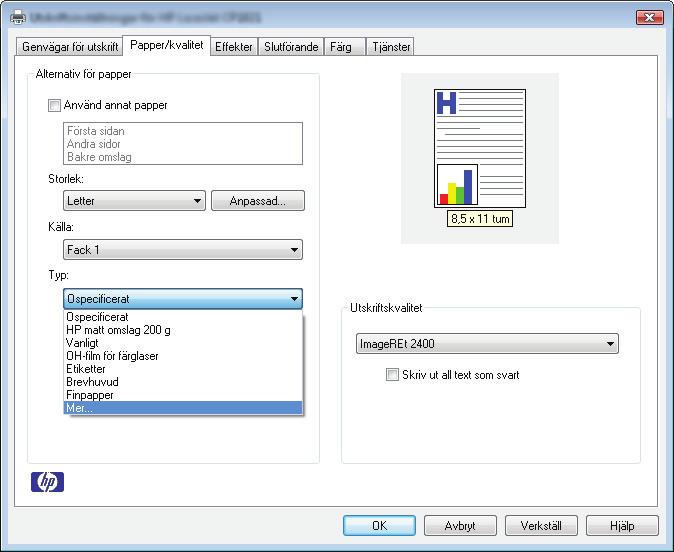The image size is (674, 552).
Task: Open Hjälp button
Action: click(x=622, y=525)
